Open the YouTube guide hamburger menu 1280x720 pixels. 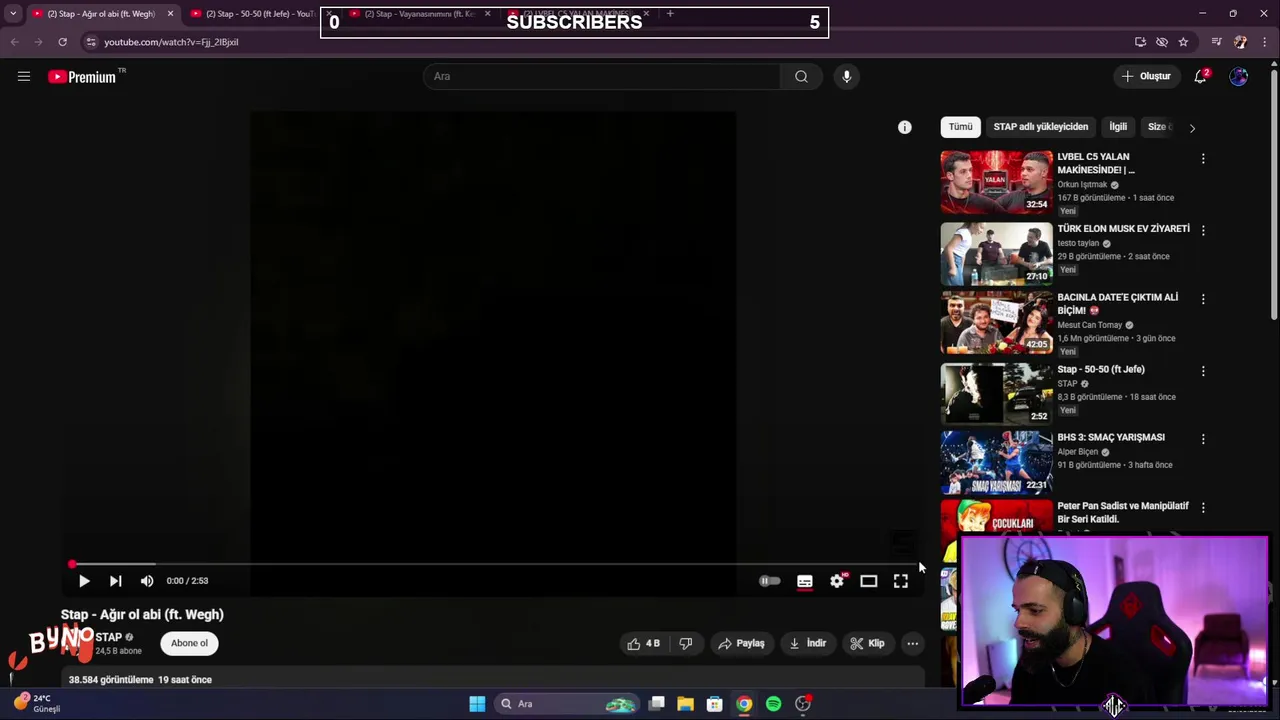pyautogui.click(x=24, y=76)
